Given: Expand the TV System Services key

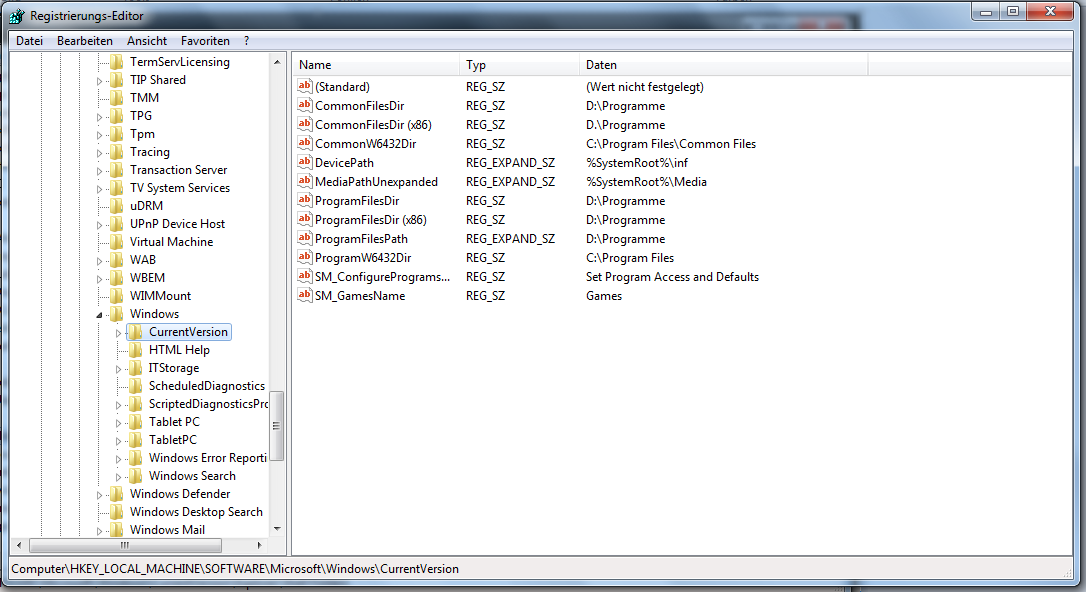Looking at the screenshot, I should tap(99, 189).
